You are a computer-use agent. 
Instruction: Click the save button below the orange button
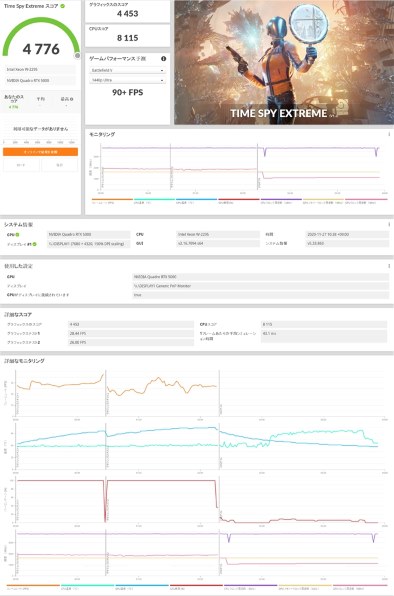[60, 165]
